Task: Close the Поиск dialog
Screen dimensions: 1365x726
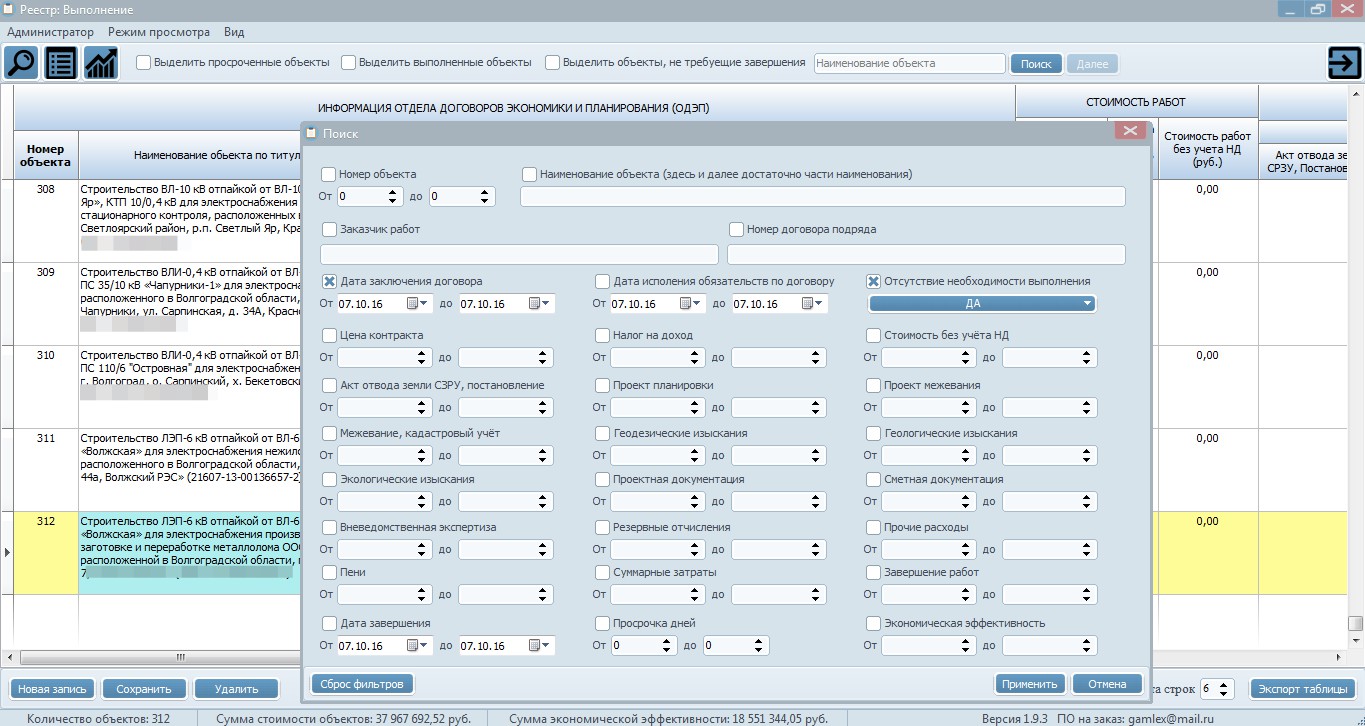Action: (x=1129, y=131)
